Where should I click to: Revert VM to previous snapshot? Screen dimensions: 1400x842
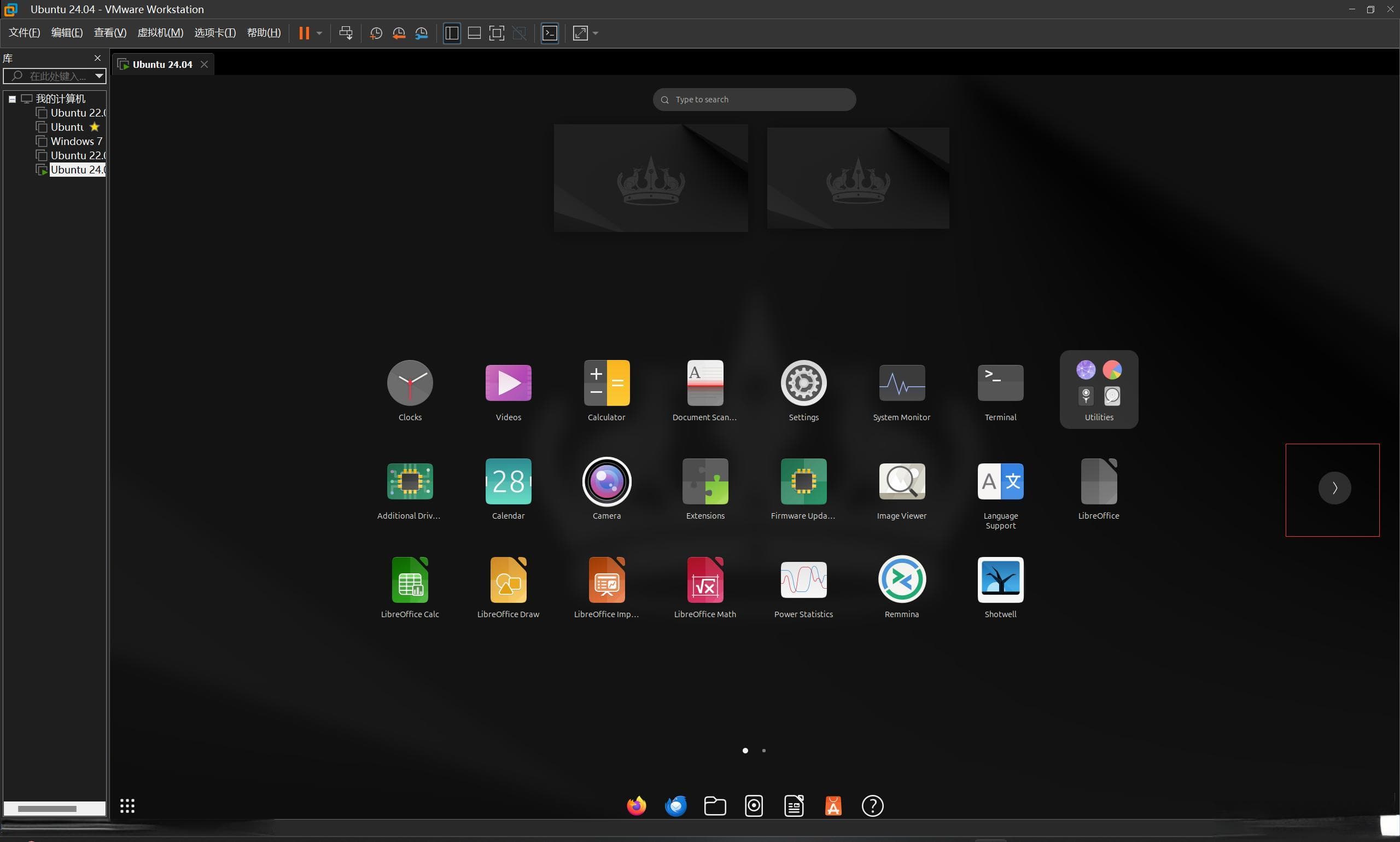coord(399,33)
